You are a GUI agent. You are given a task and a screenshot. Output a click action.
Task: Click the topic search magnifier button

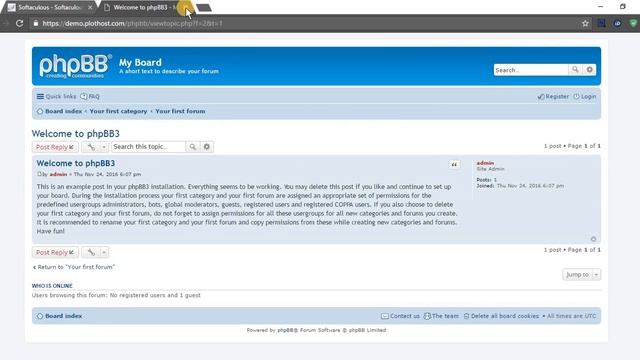(x=193, y=147)
